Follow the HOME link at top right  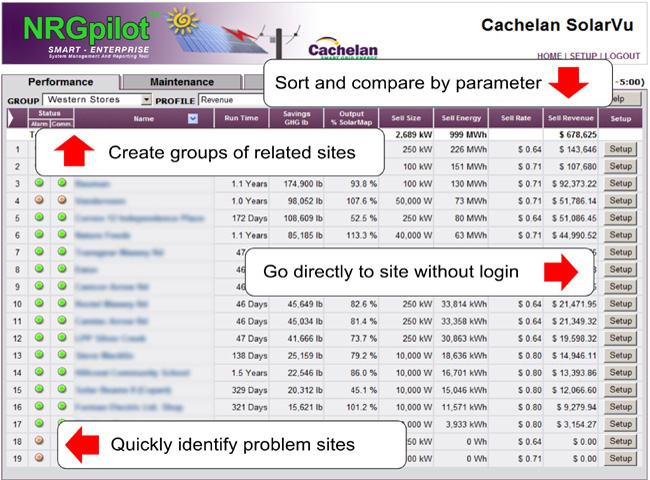pyautogui.click(x=550, y=57)
